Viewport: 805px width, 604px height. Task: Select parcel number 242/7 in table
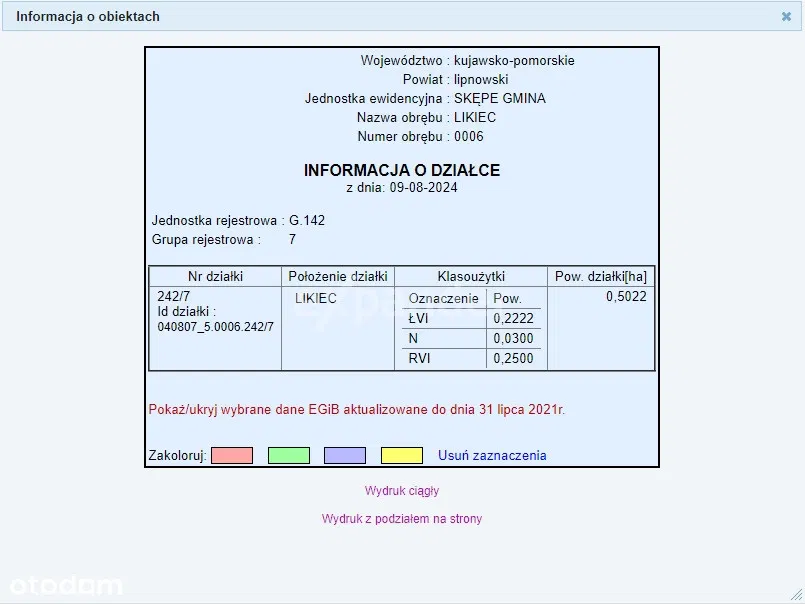tap(174, 297)
